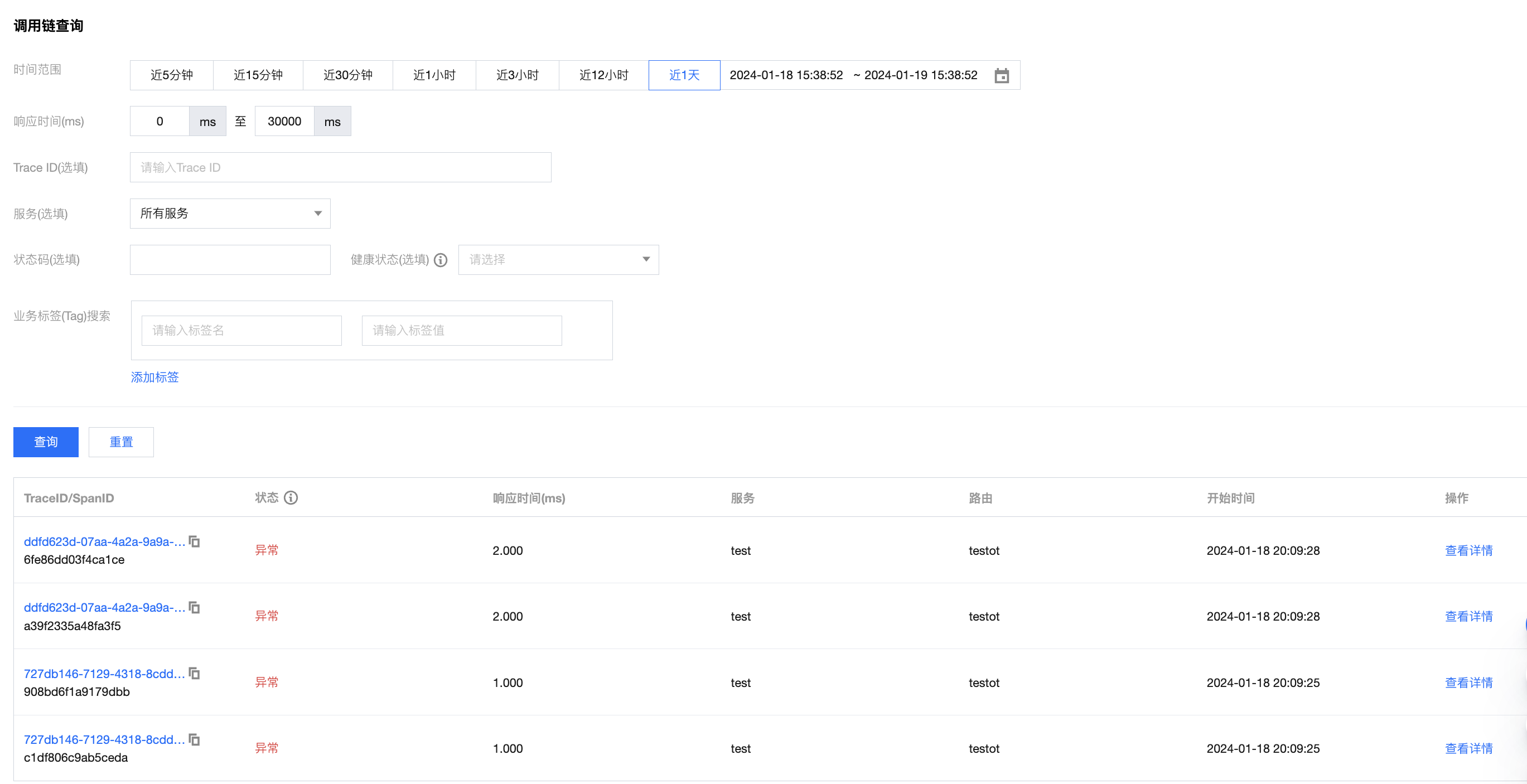Select the 近1小时 time range
The width and height of the screenshot is (1527, 784).
pyautogui.click(x=434, y=75)
